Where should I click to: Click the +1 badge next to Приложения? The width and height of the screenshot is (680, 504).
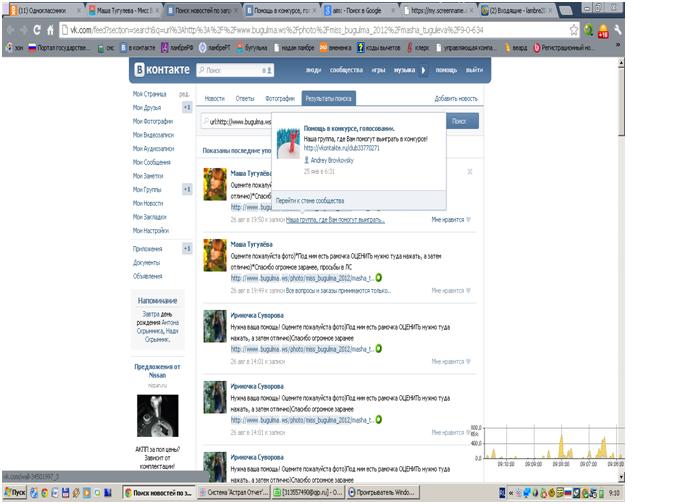(186, 249)
